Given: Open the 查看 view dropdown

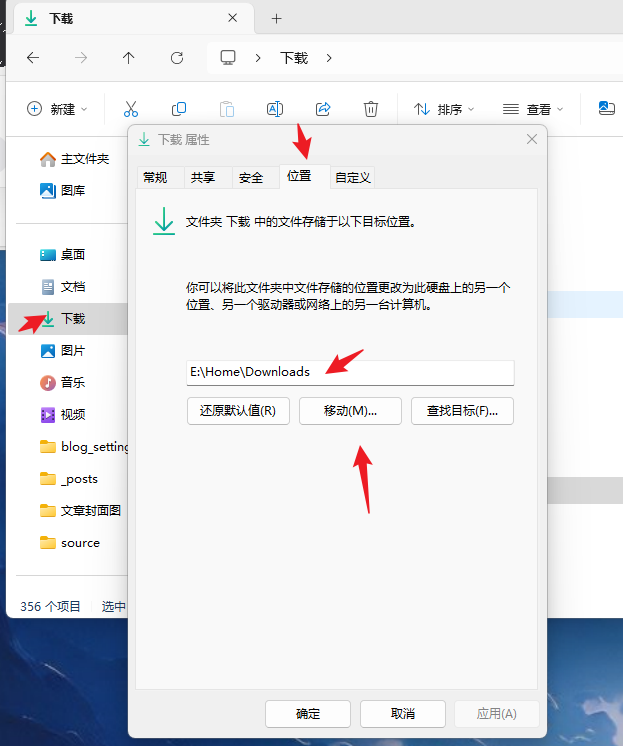Looking at the screenshot, I should point(533,109).
